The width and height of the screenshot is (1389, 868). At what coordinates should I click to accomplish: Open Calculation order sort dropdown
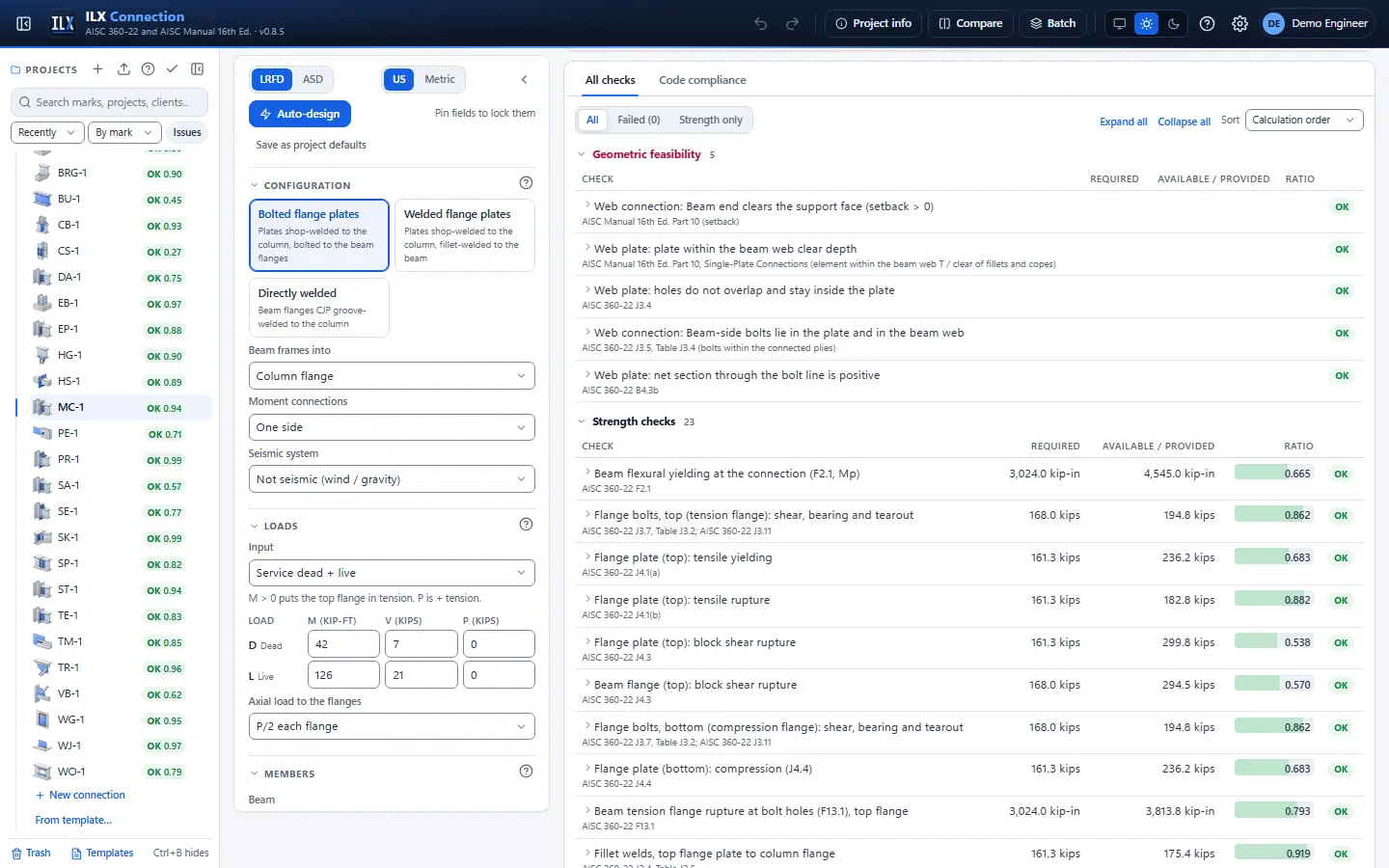(x=1304, y=120)
